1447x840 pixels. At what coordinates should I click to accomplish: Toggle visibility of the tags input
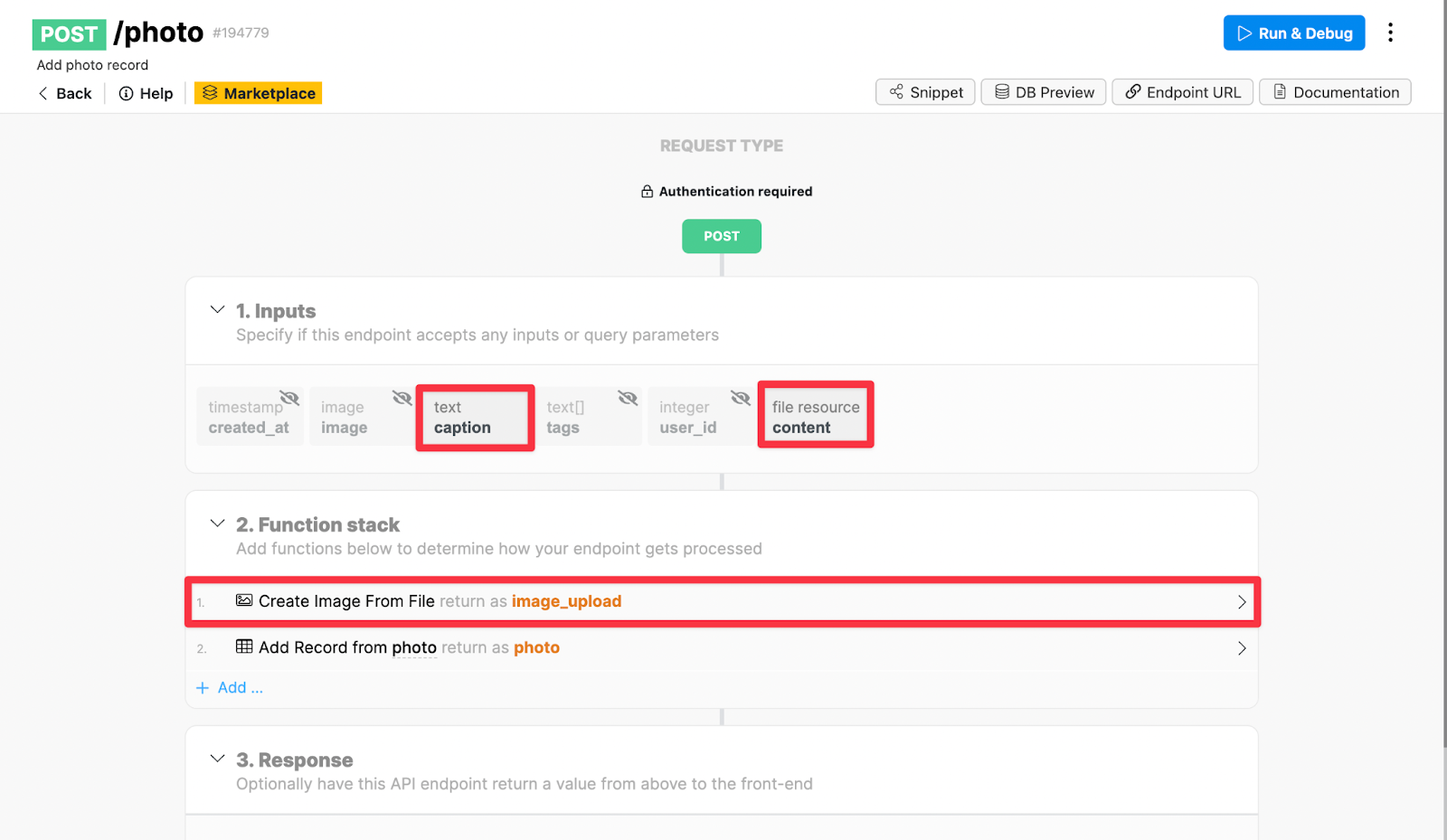click(x=628, y=397)
